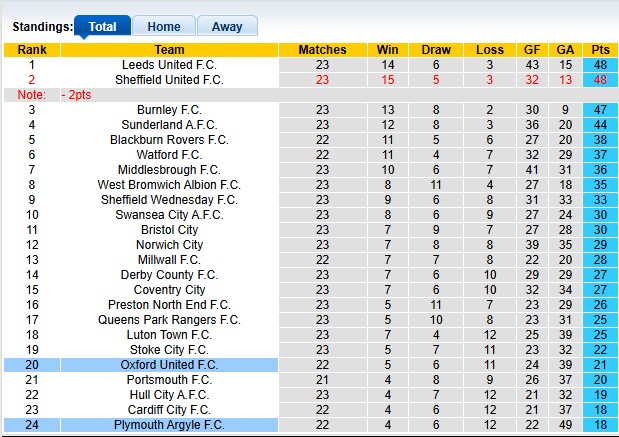Click the Rank column header
The image size is (619, 437).
31,50
